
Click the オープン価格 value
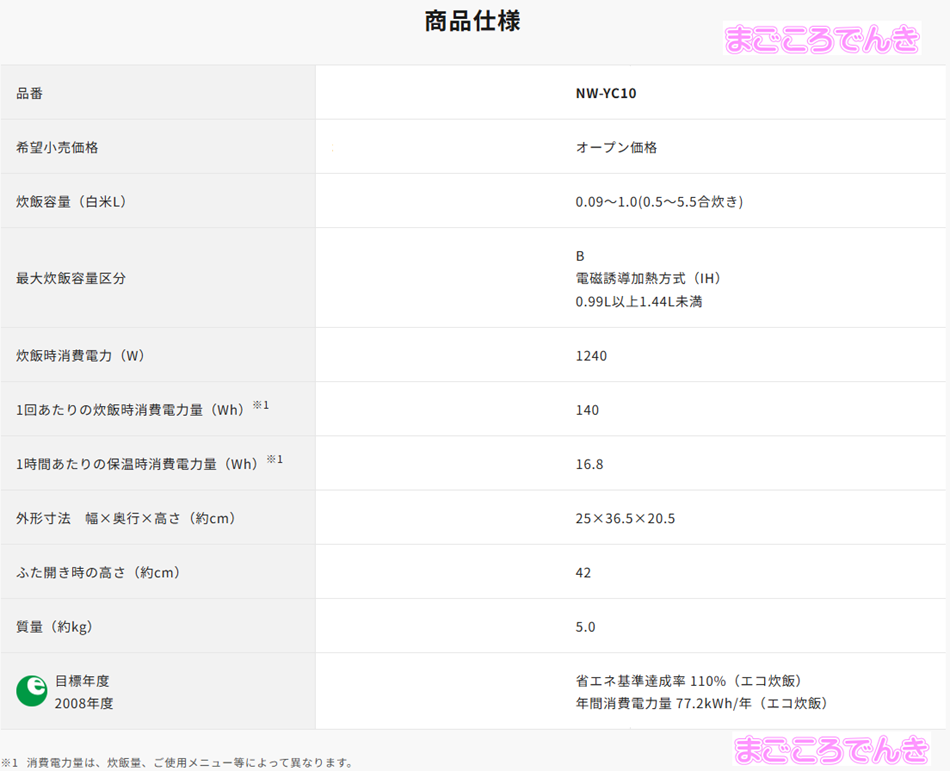(616, 147)
